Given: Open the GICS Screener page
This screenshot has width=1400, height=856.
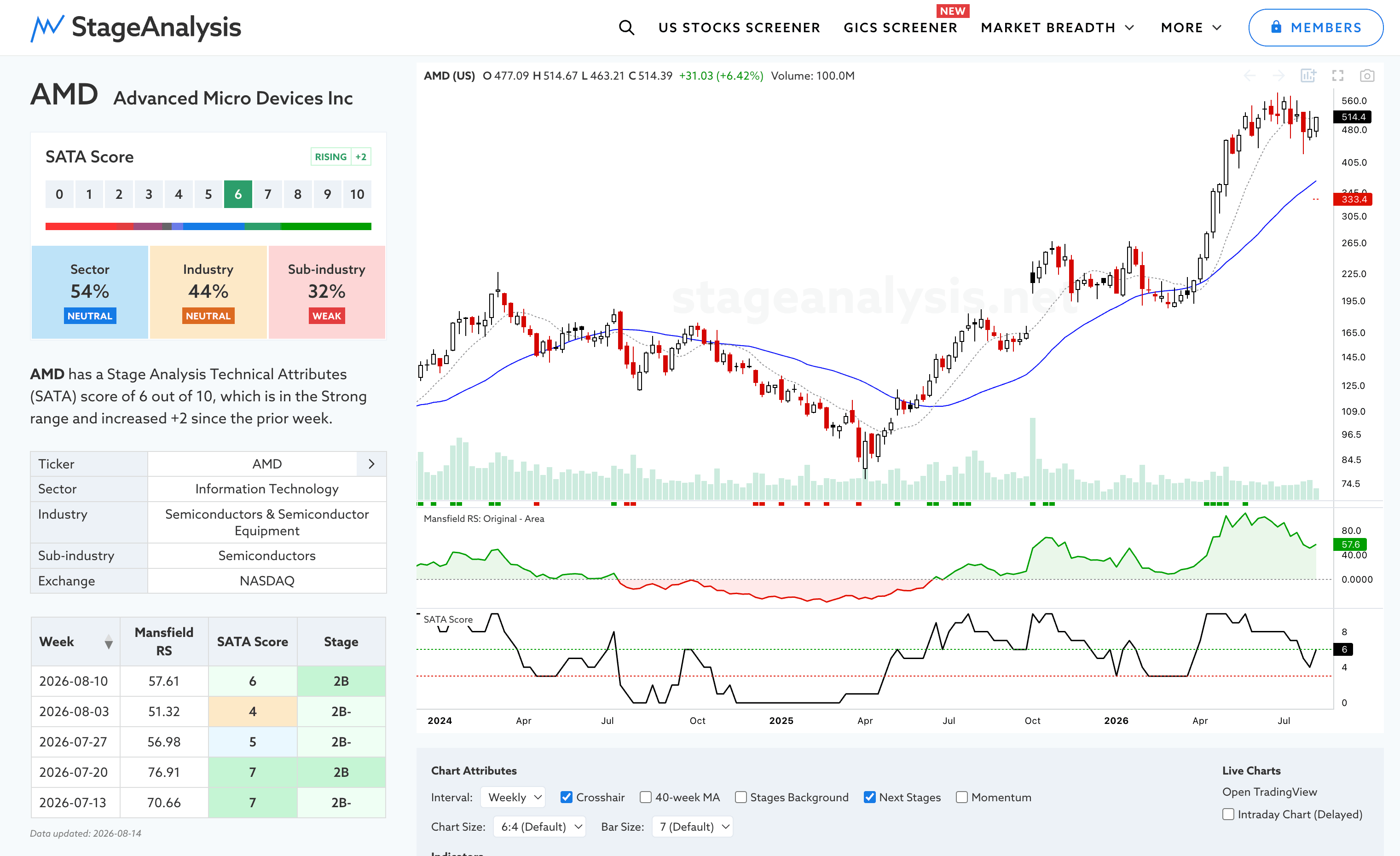Looking at the screenshot, I should coord(900,27).
